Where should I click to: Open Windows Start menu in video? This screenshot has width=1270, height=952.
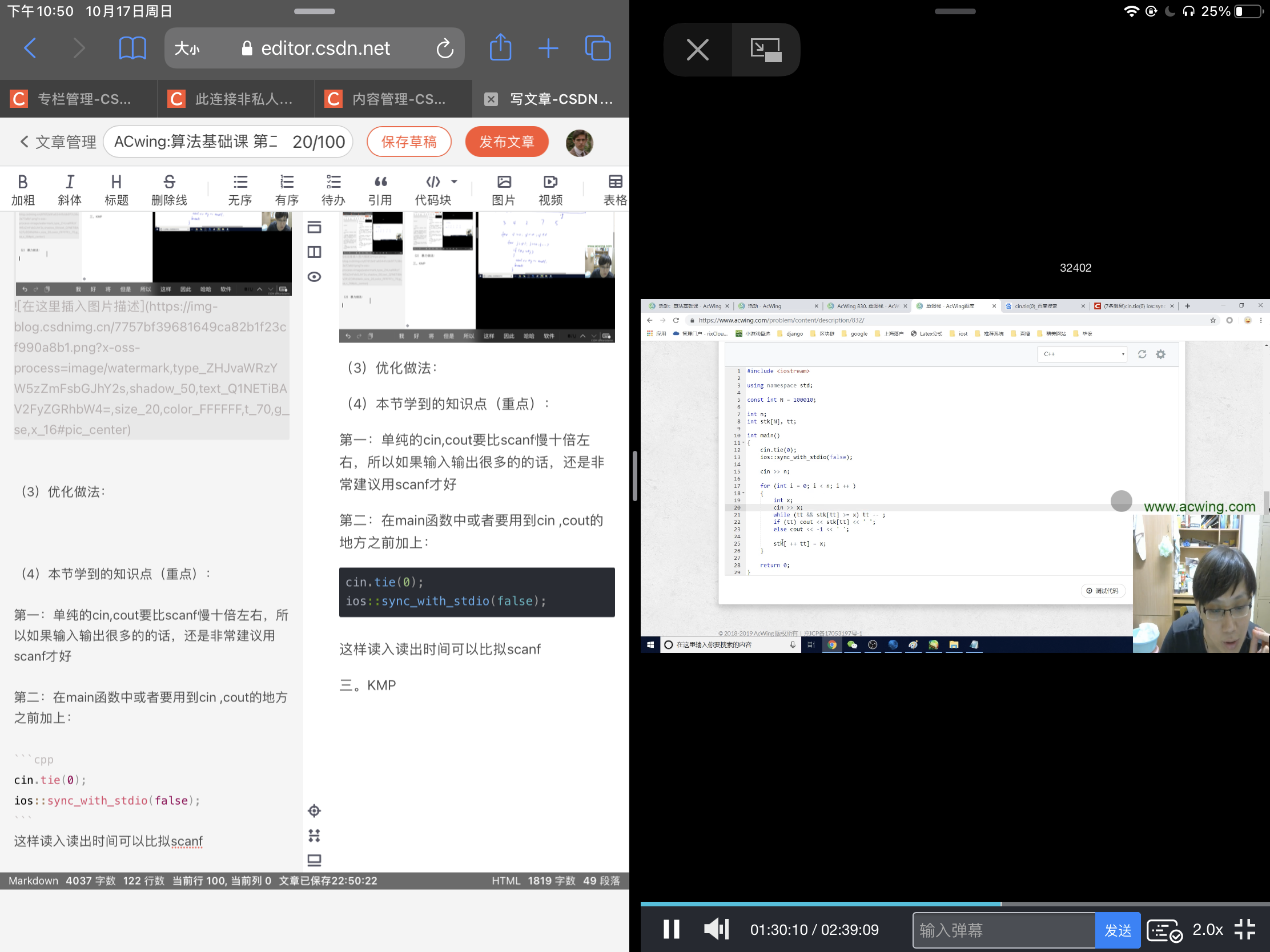650,645
